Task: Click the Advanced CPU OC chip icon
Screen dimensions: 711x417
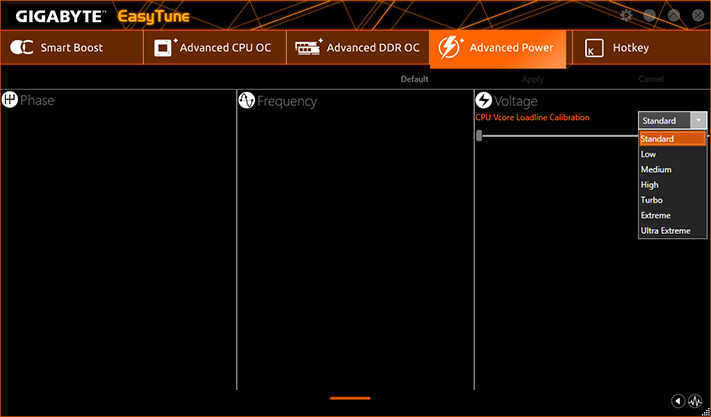Action: point(165,48)
